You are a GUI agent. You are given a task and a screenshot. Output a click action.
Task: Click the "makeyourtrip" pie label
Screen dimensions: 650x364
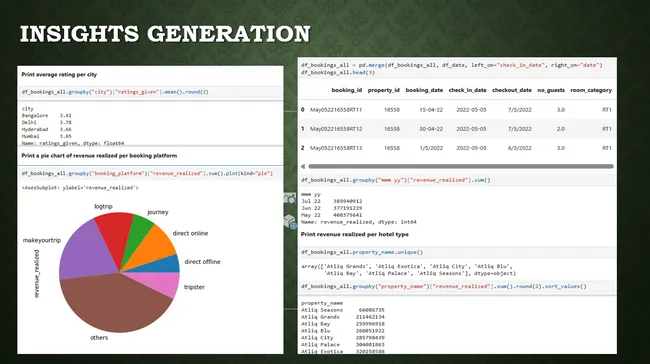[42, 240]
